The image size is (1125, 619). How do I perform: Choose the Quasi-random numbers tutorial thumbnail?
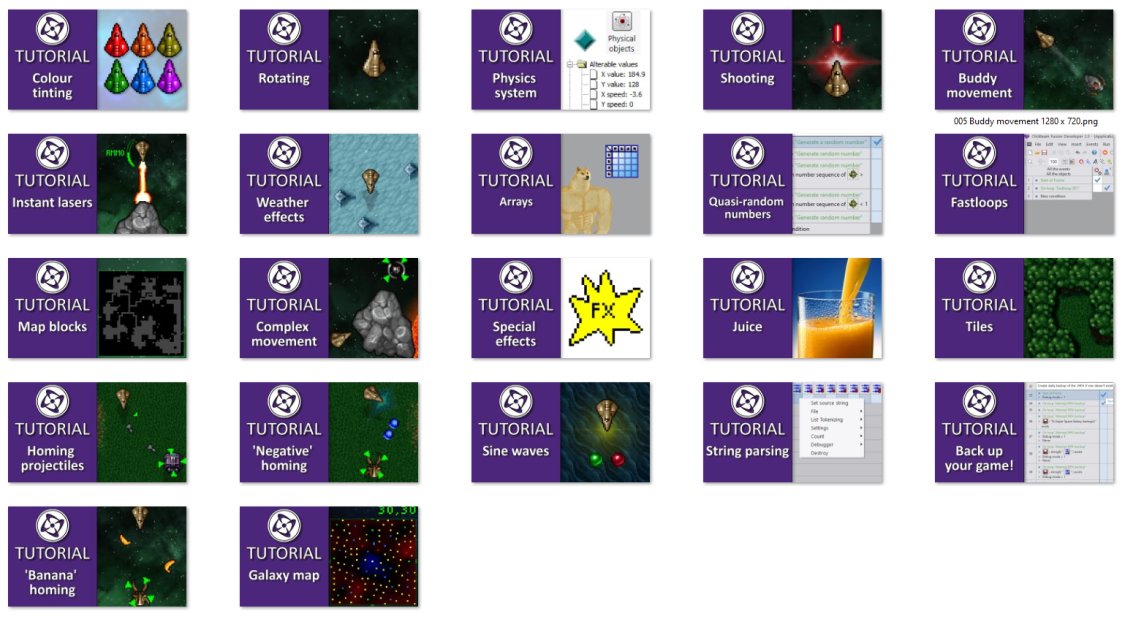[792, 184]
